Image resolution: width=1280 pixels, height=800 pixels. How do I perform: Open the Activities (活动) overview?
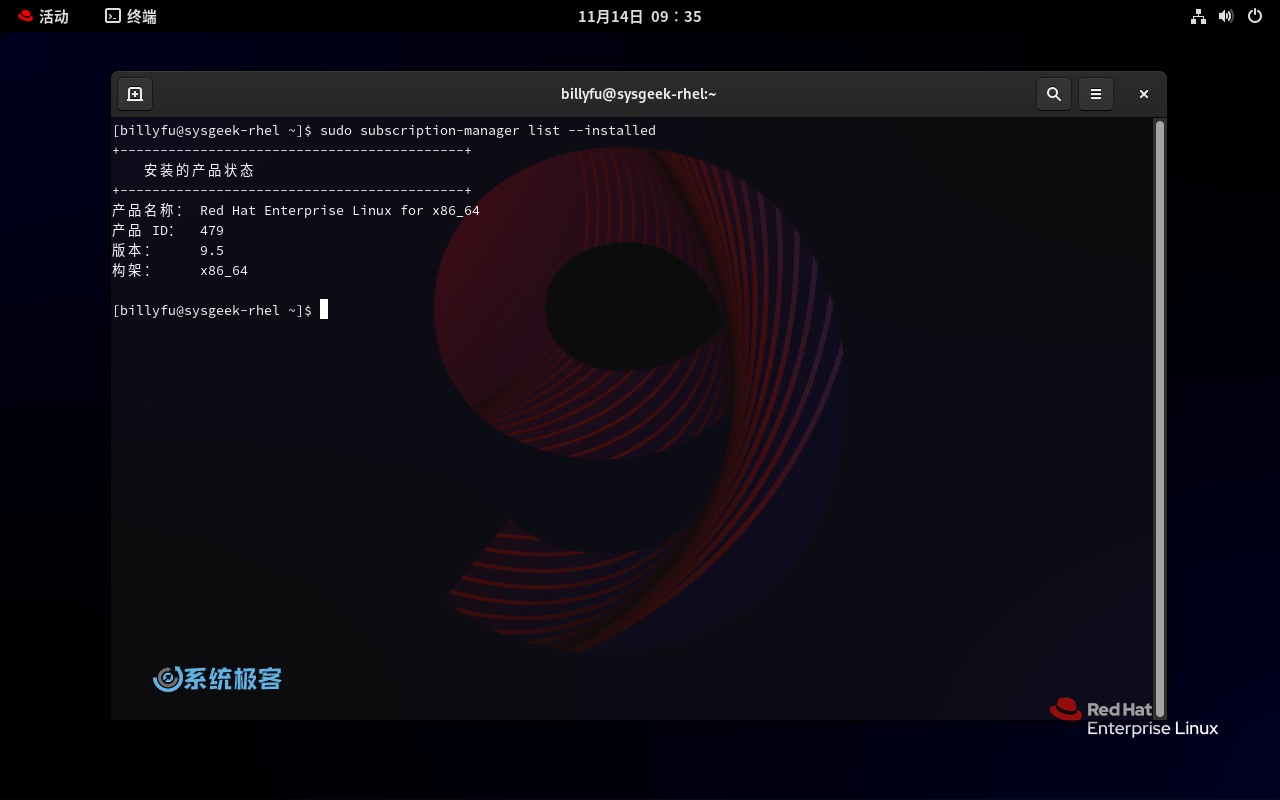pos(43,16)
